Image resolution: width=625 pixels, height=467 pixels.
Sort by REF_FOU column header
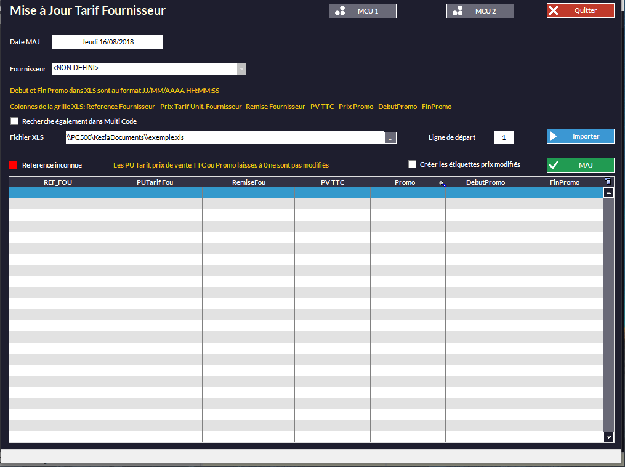point(57,182)
